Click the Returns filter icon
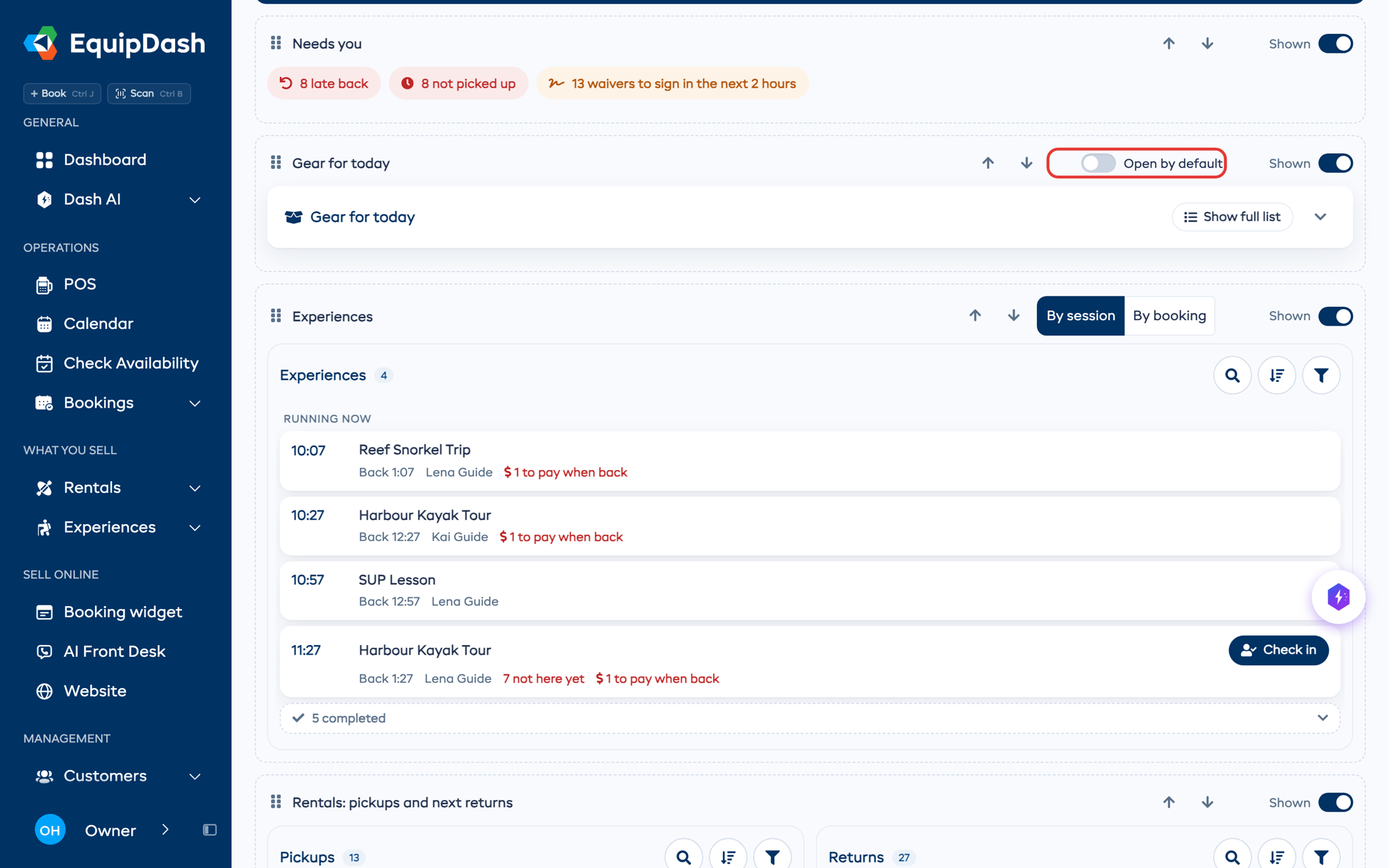The width and height of the screenshot is (1389, 868). [x=1321, y=857]
